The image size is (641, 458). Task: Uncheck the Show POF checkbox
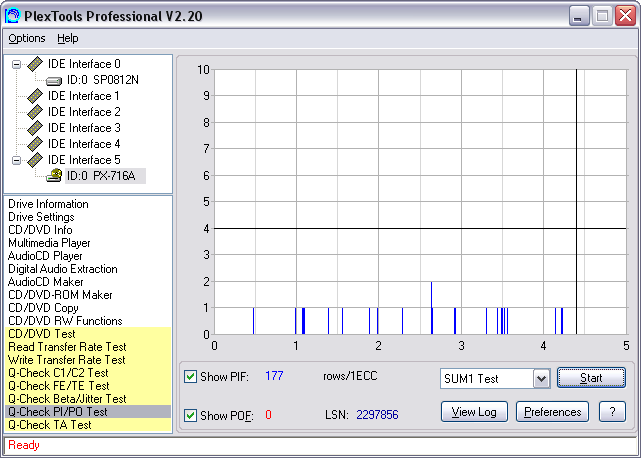click(190, 415)
